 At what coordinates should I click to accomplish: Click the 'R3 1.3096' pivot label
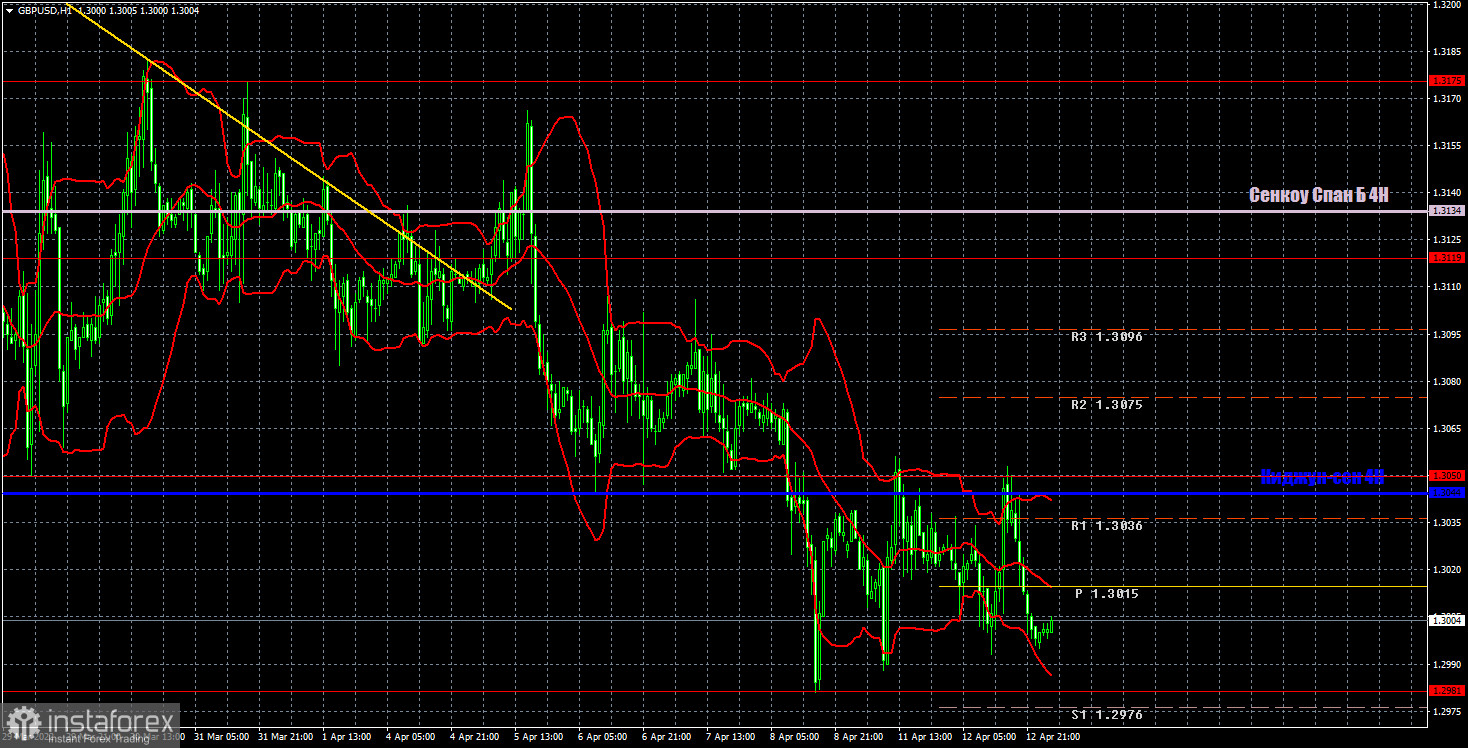1106,337
